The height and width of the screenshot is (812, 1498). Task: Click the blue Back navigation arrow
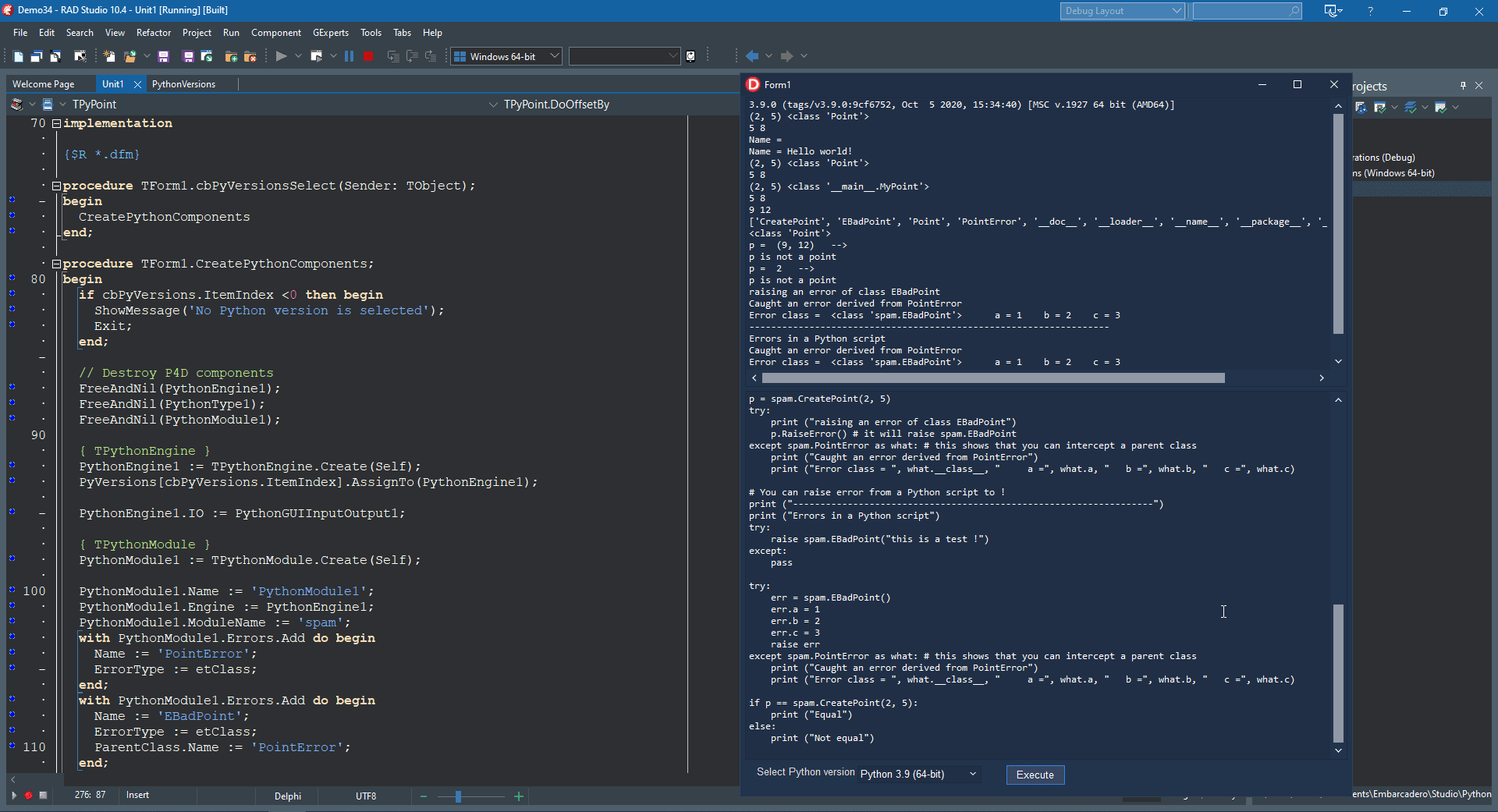tap(751, 56)
